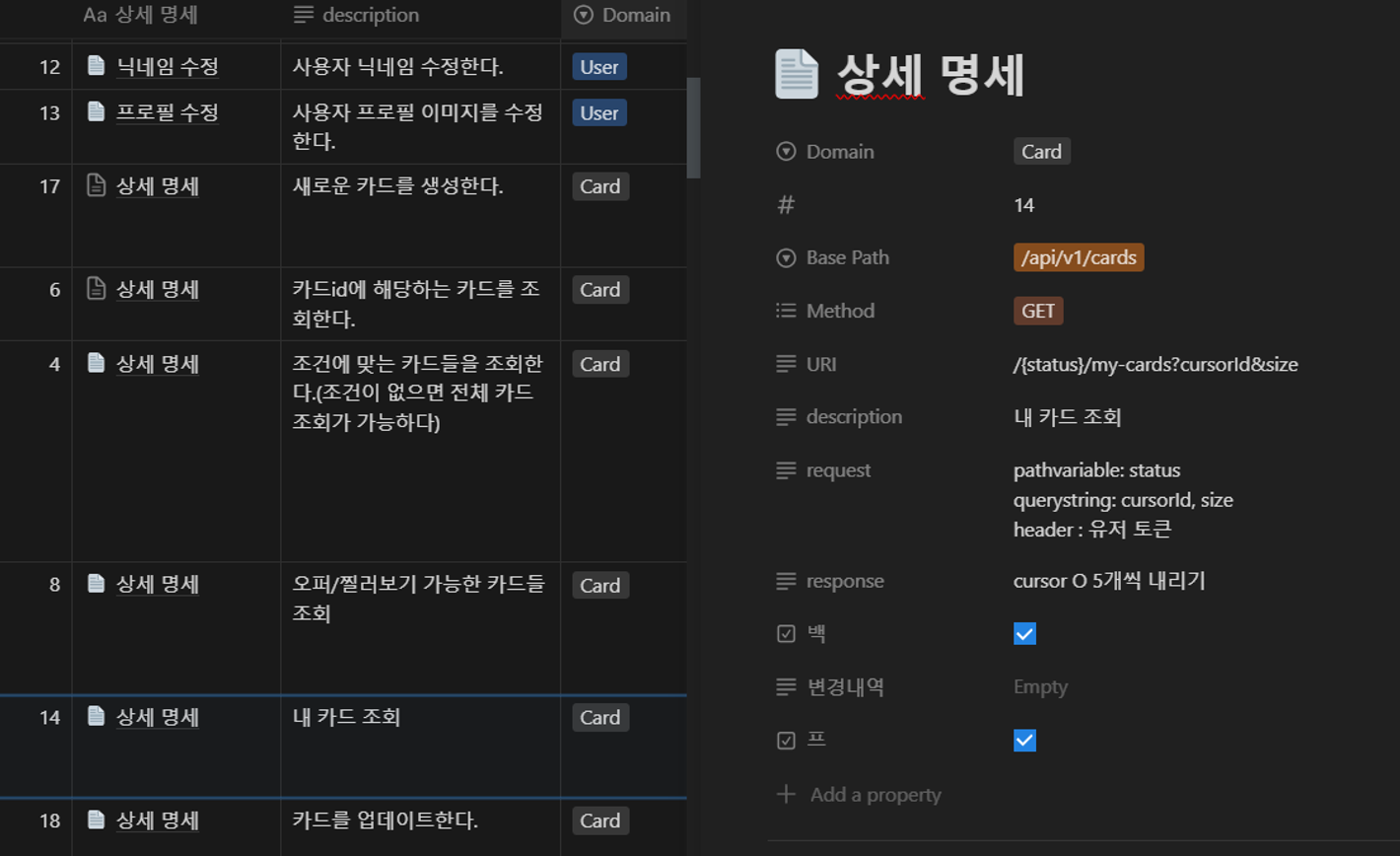Screen dimensions: 1400x856
Task: Open the GET Method tag selector
Action: point(1038,311)
